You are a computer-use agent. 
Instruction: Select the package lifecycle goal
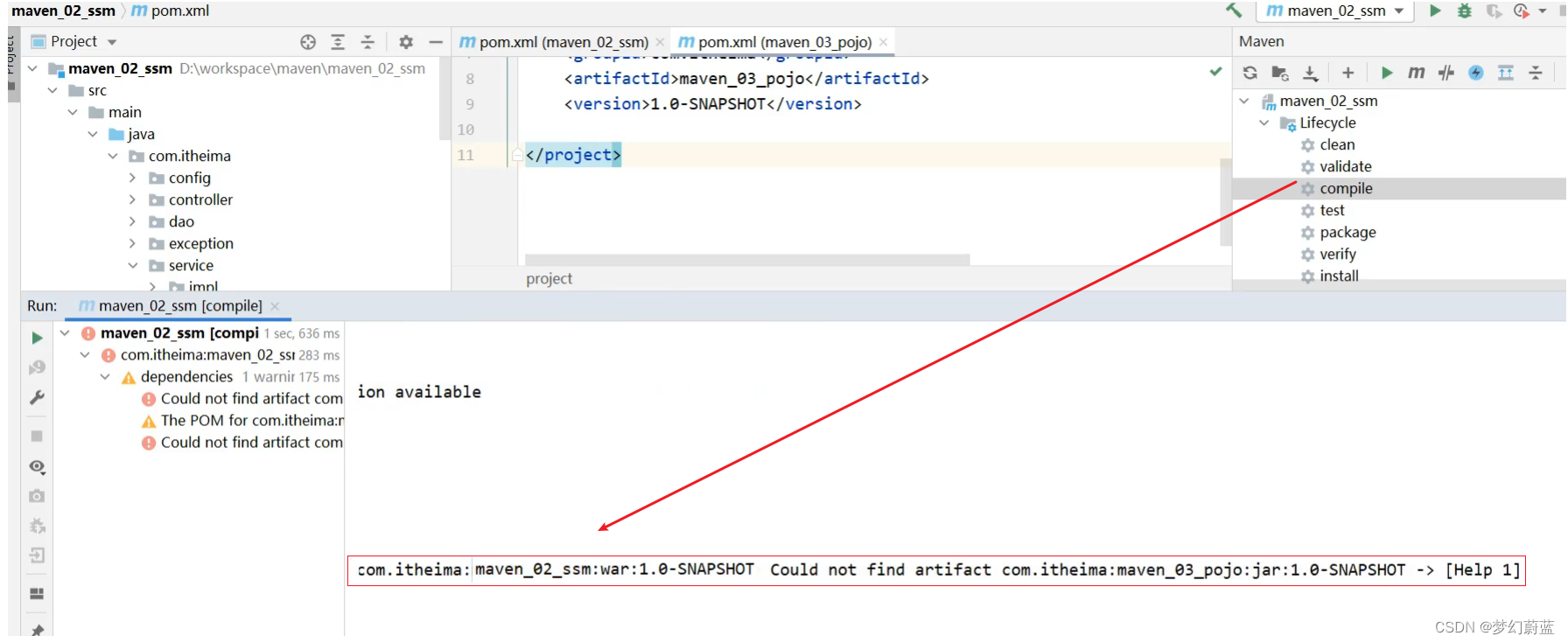(1347, 232)
